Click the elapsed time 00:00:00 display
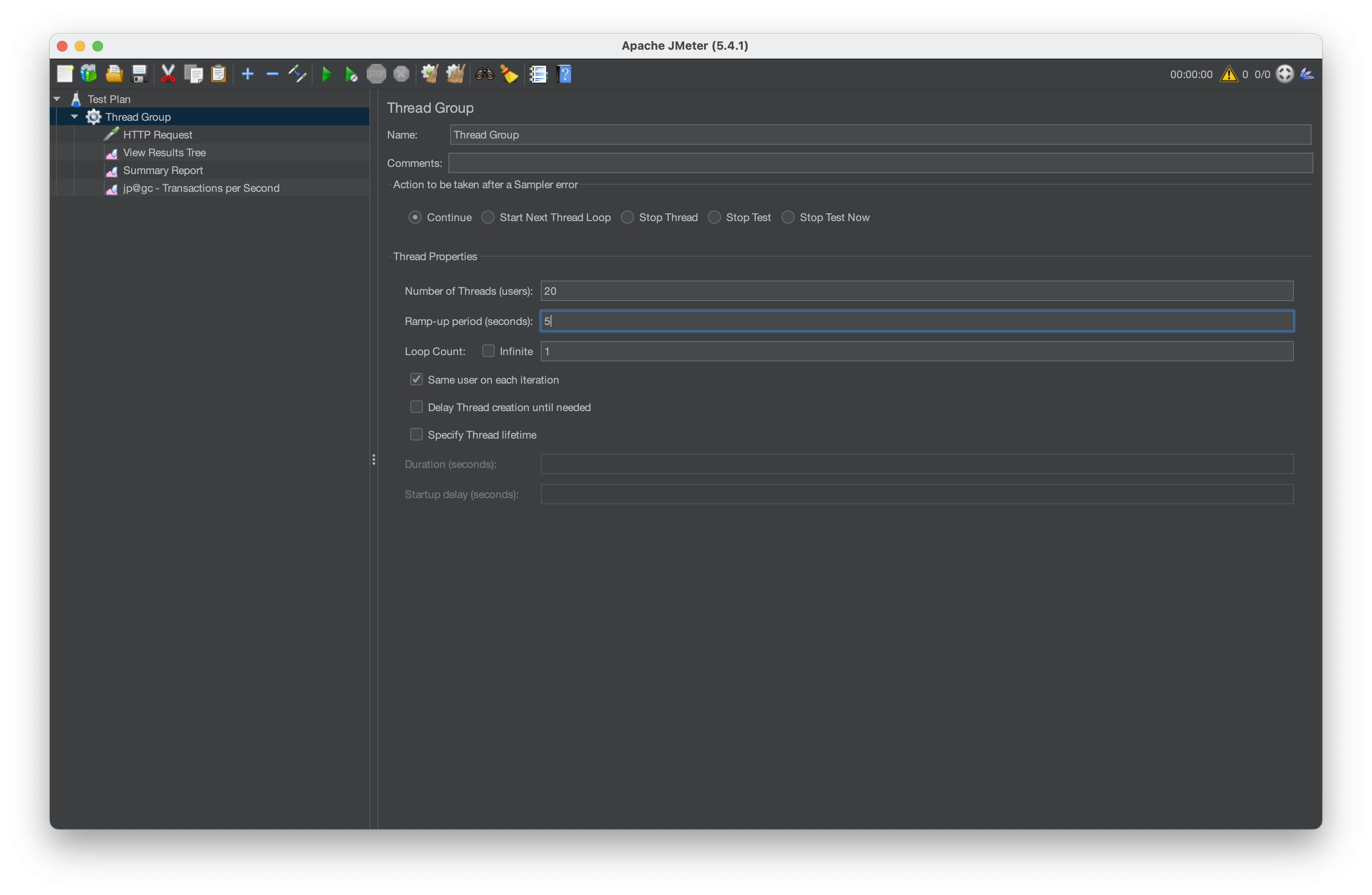Viewport: 1372px width, 895px height. click(1191, 74)
